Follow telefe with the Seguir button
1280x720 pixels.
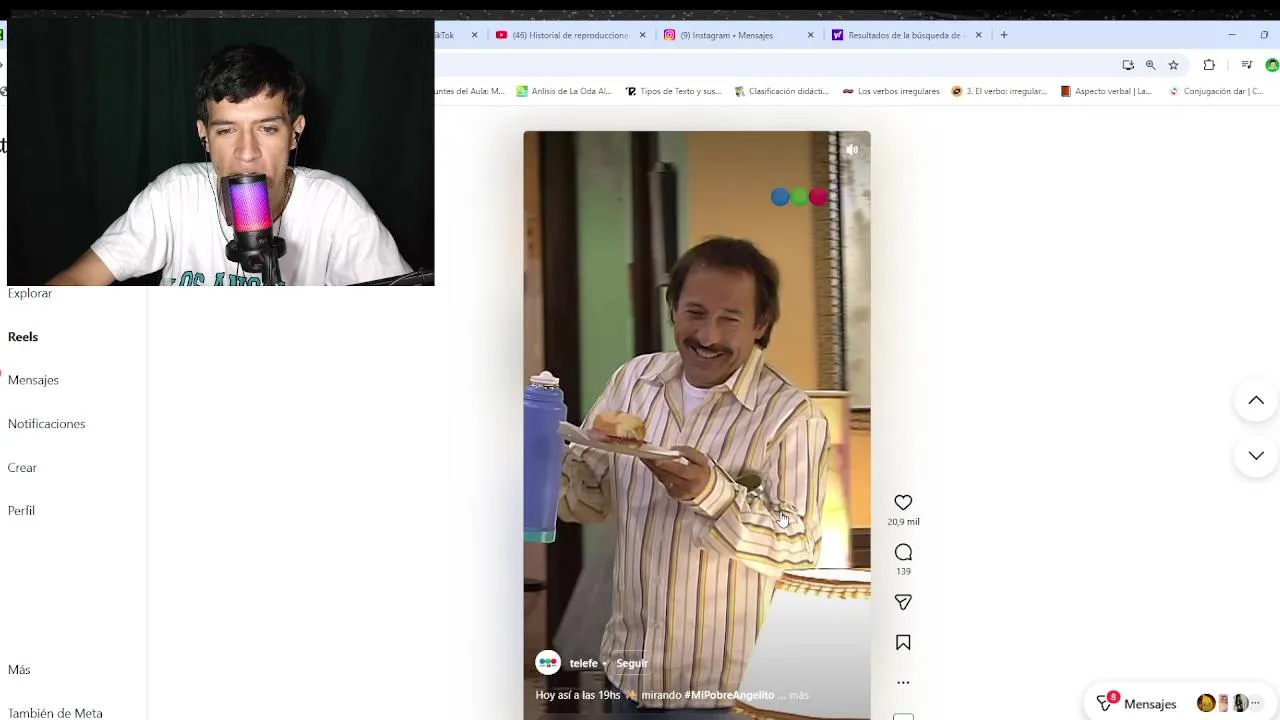click(x=632, y=663)
